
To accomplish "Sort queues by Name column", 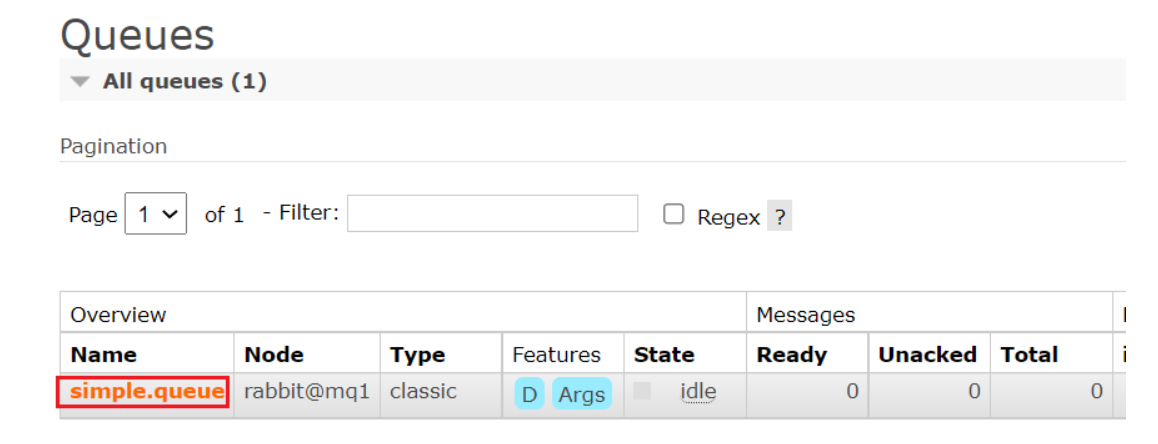I will pos(103,355).
